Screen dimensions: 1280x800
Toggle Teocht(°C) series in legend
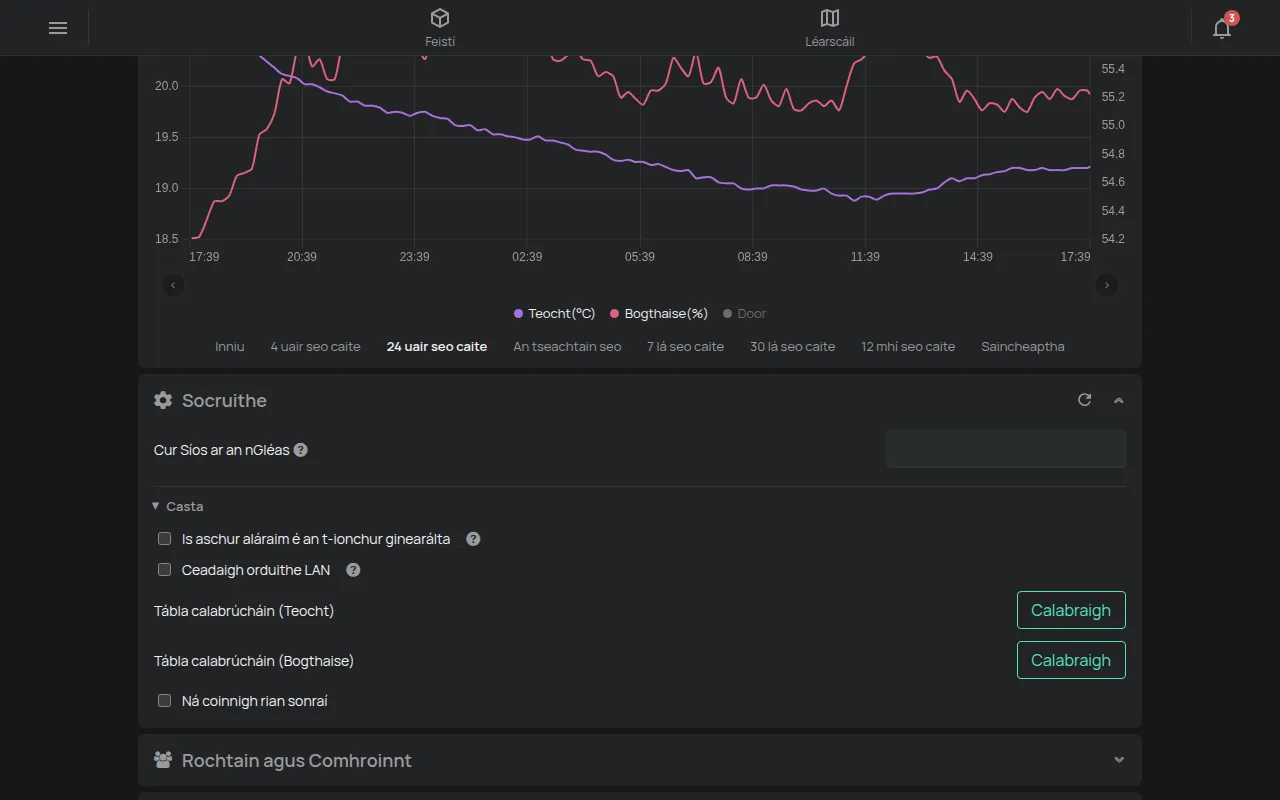tap(554, 314)
